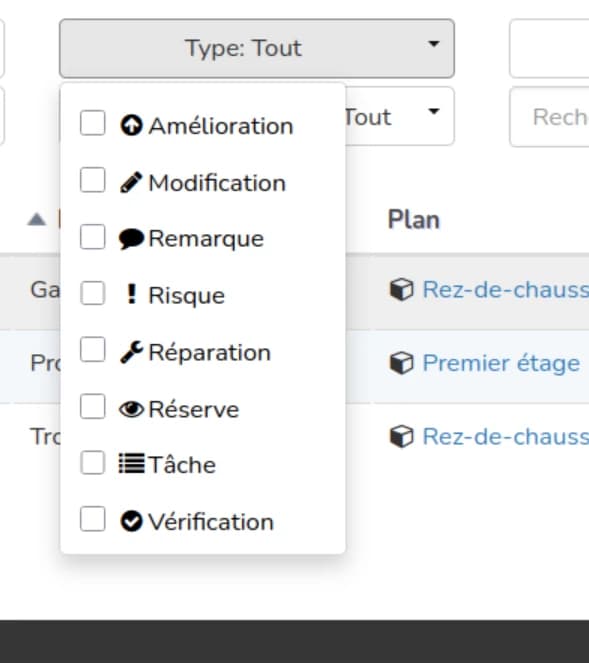This screenshot has height=663, width=589.
Task: Click the Amélioration upward arrow icon
Action: [x=131, y=125]
